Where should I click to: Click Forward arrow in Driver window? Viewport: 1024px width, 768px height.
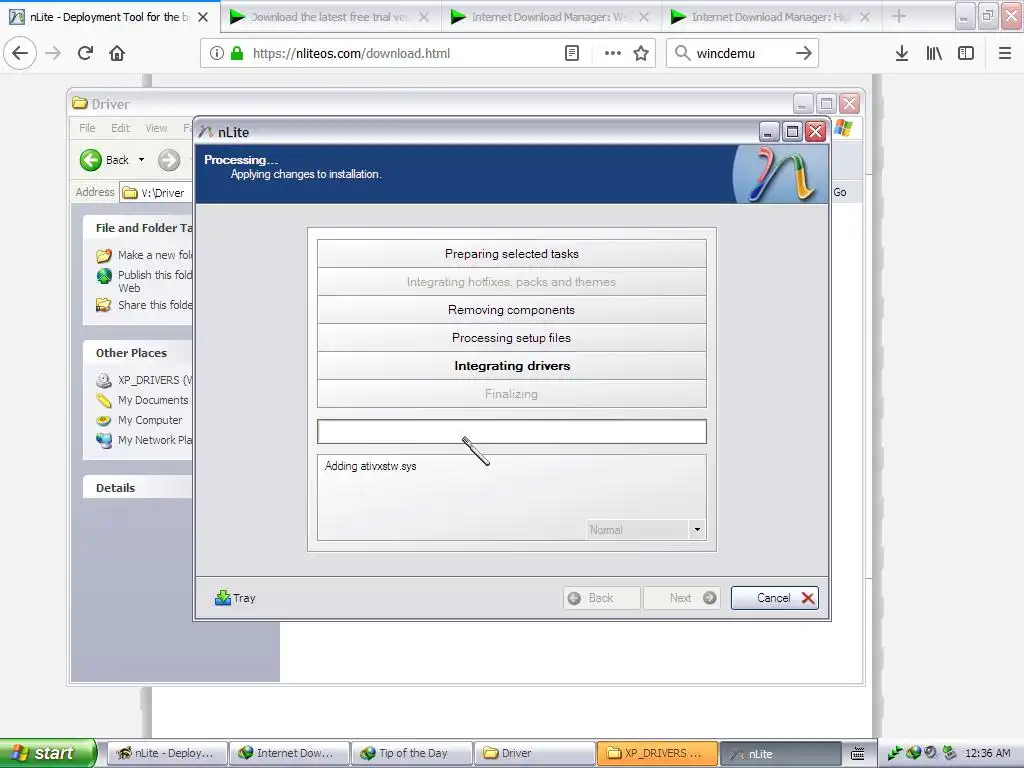[169, 160]
